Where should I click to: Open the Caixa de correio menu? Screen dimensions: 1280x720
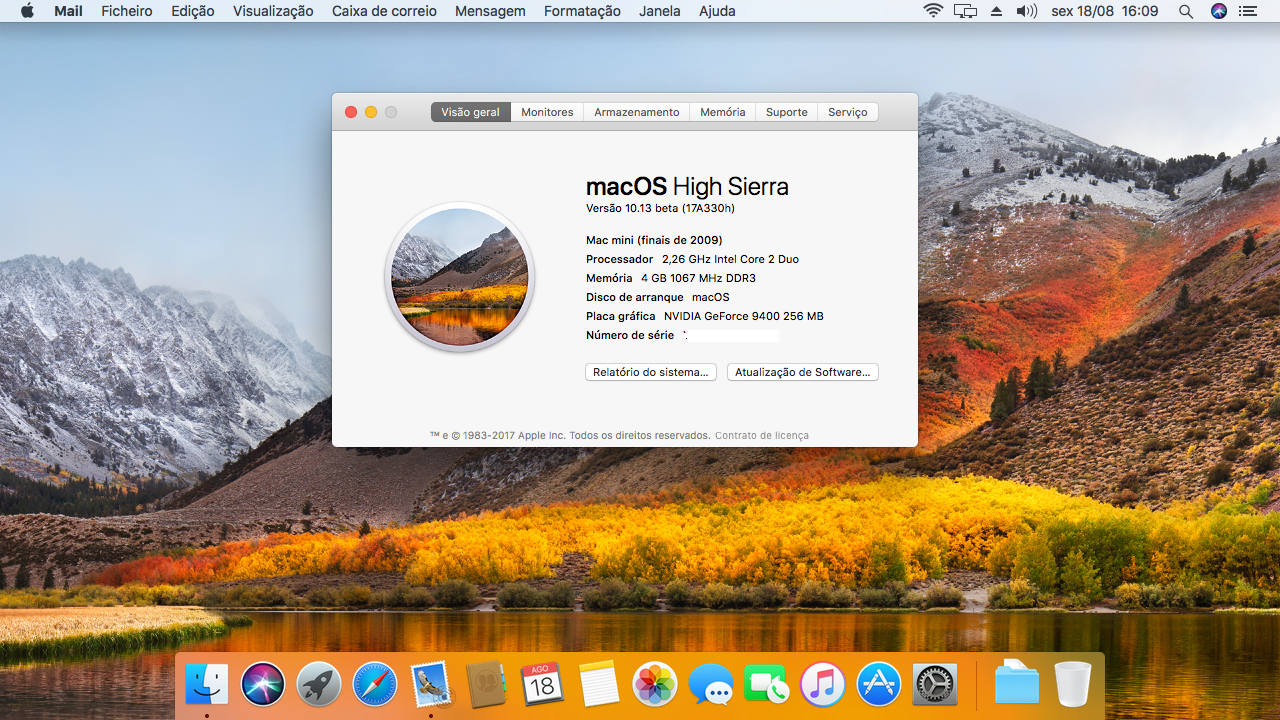[x=384, y=11]
